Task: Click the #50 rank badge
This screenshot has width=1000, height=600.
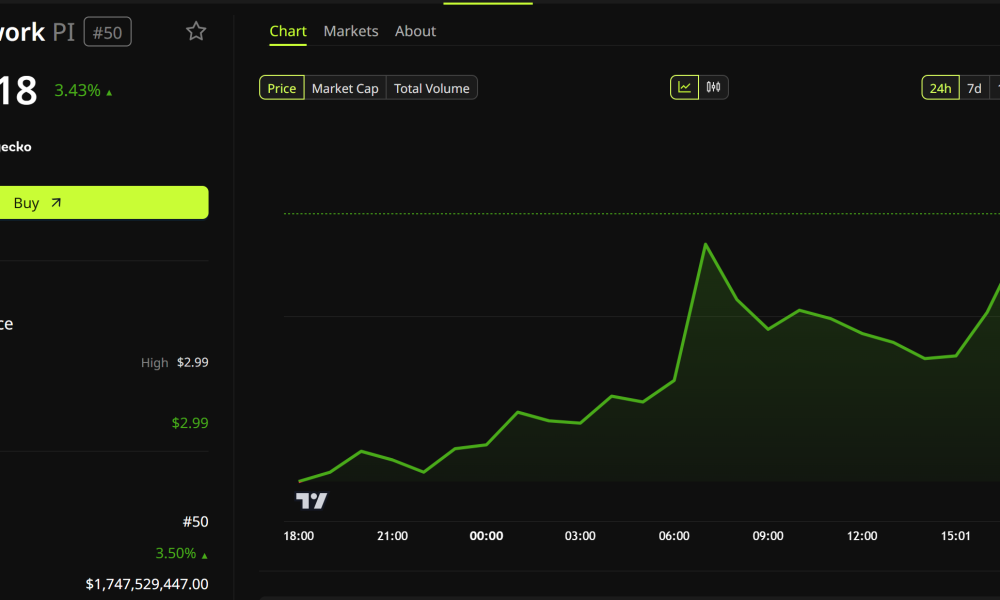Action: (107, 31)
